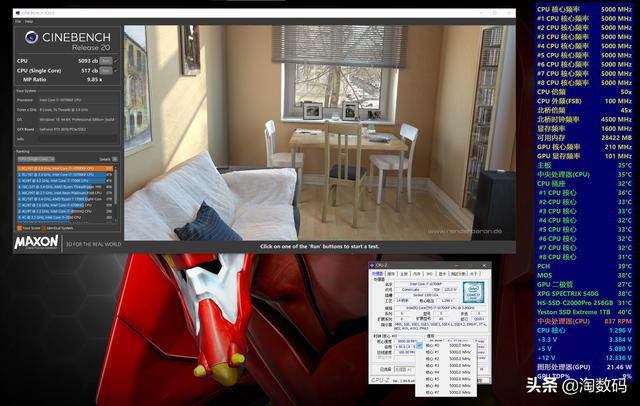
Task: Toggle the checkbox beside the CPU test
Action: [116, 61]
